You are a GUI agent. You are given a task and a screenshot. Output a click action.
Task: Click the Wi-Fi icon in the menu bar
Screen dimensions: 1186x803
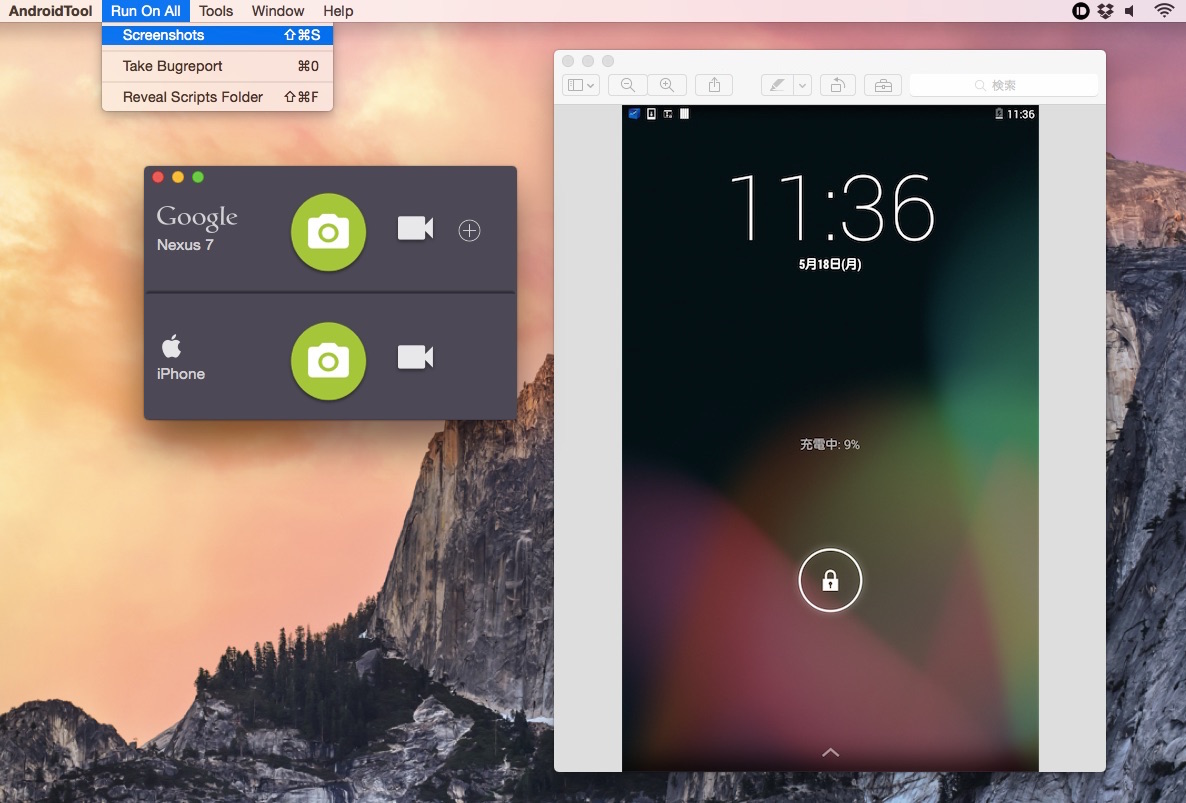(1163, 11)
